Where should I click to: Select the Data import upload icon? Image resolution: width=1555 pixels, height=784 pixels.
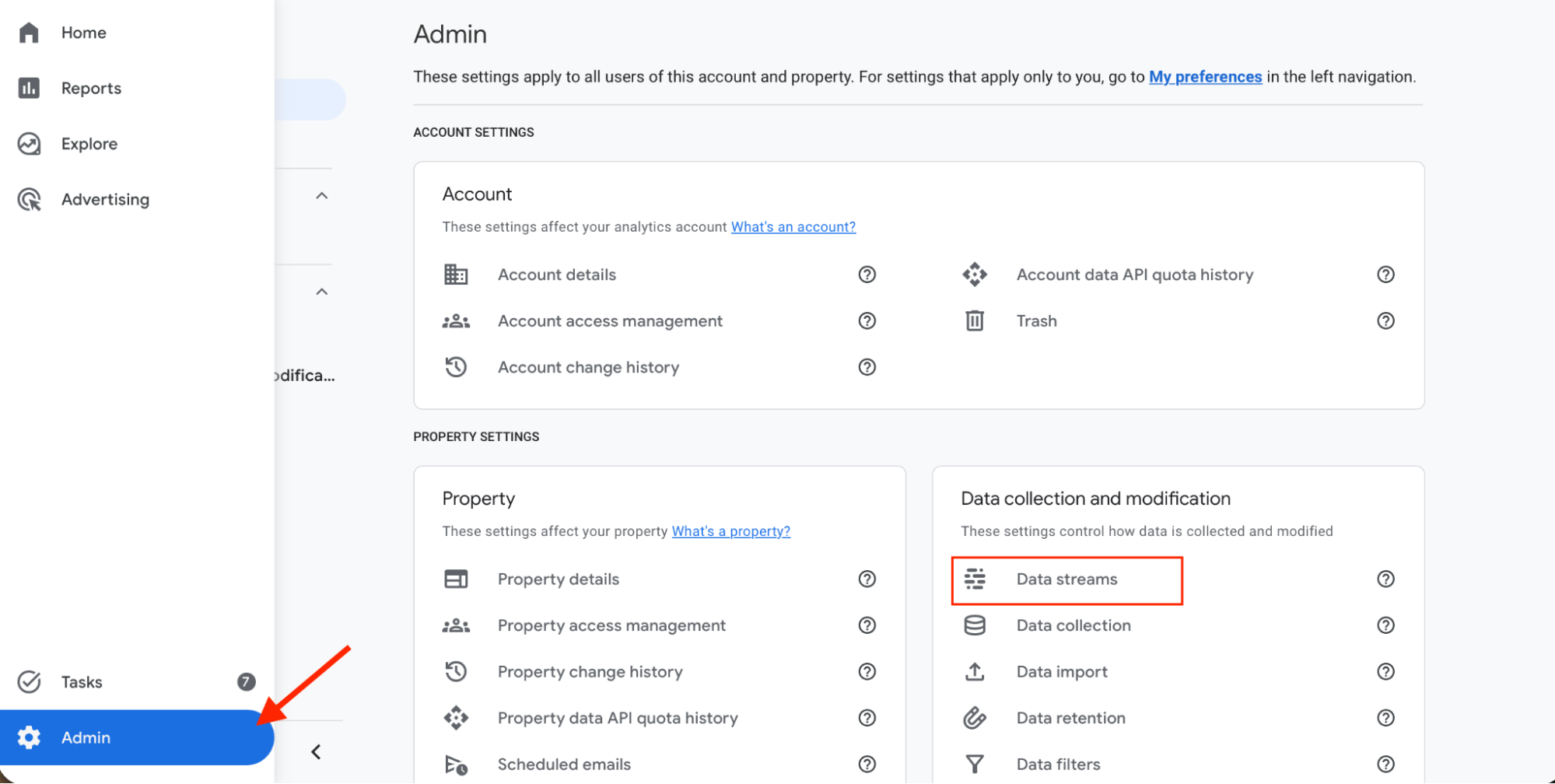(x=975, y=671)
